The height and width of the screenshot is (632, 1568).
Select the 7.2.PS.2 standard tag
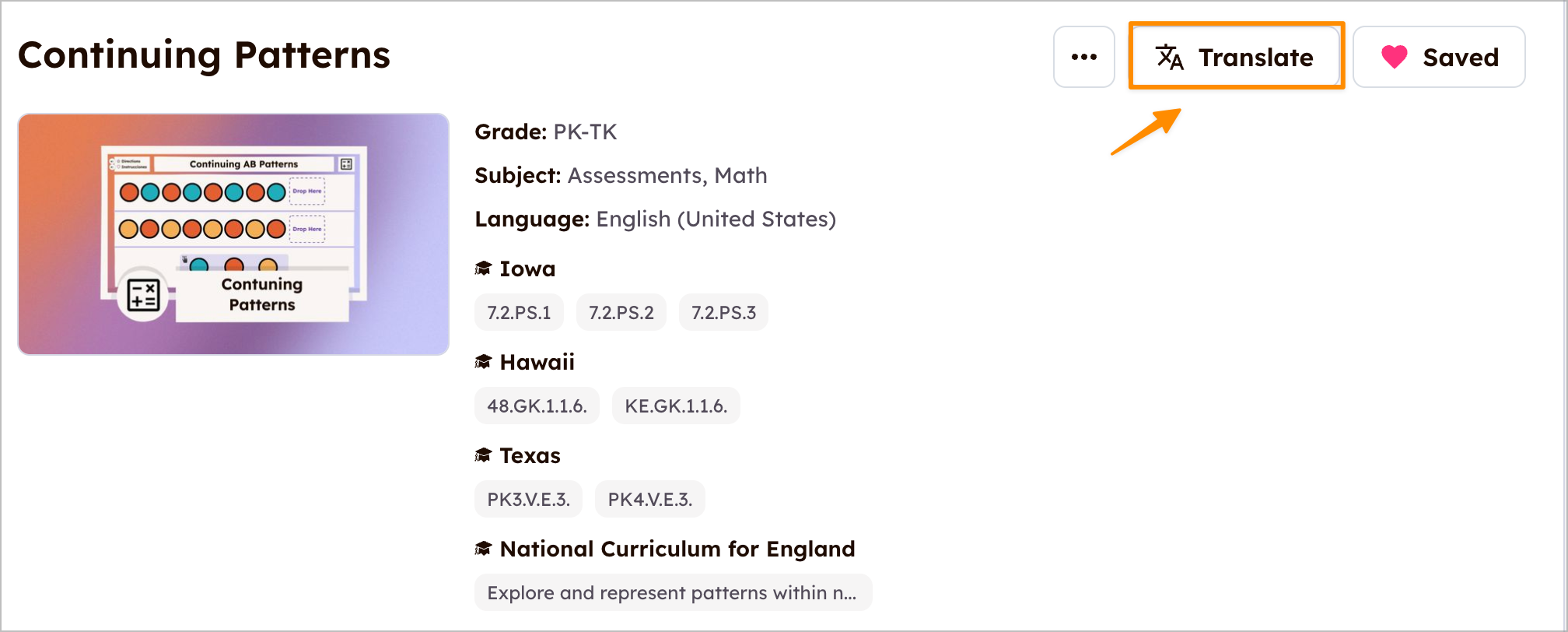click(x=621, y=312)
